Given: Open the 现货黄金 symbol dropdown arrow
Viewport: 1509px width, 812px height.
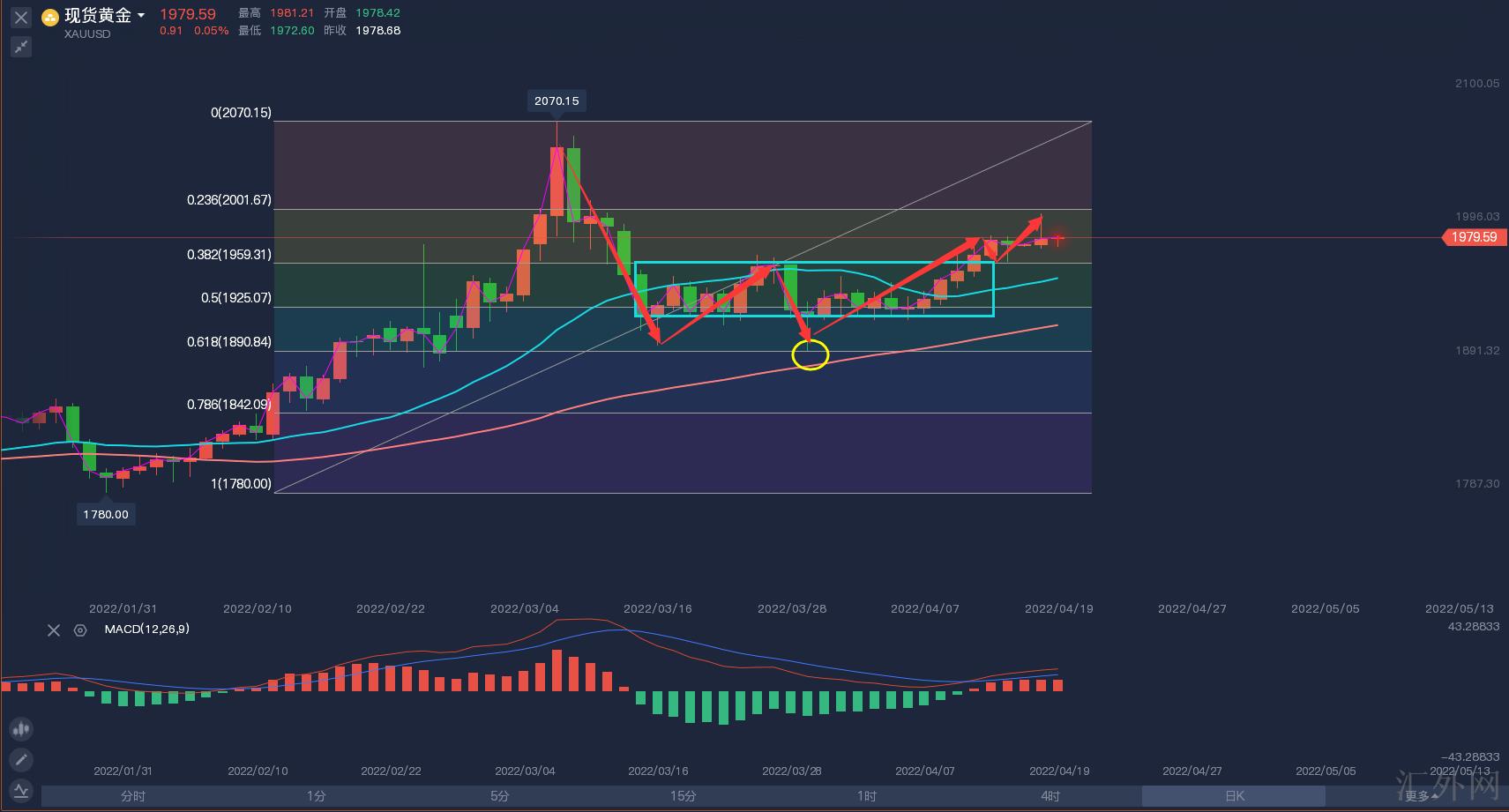Looking at the screenshot, I should tap(141, 16).
